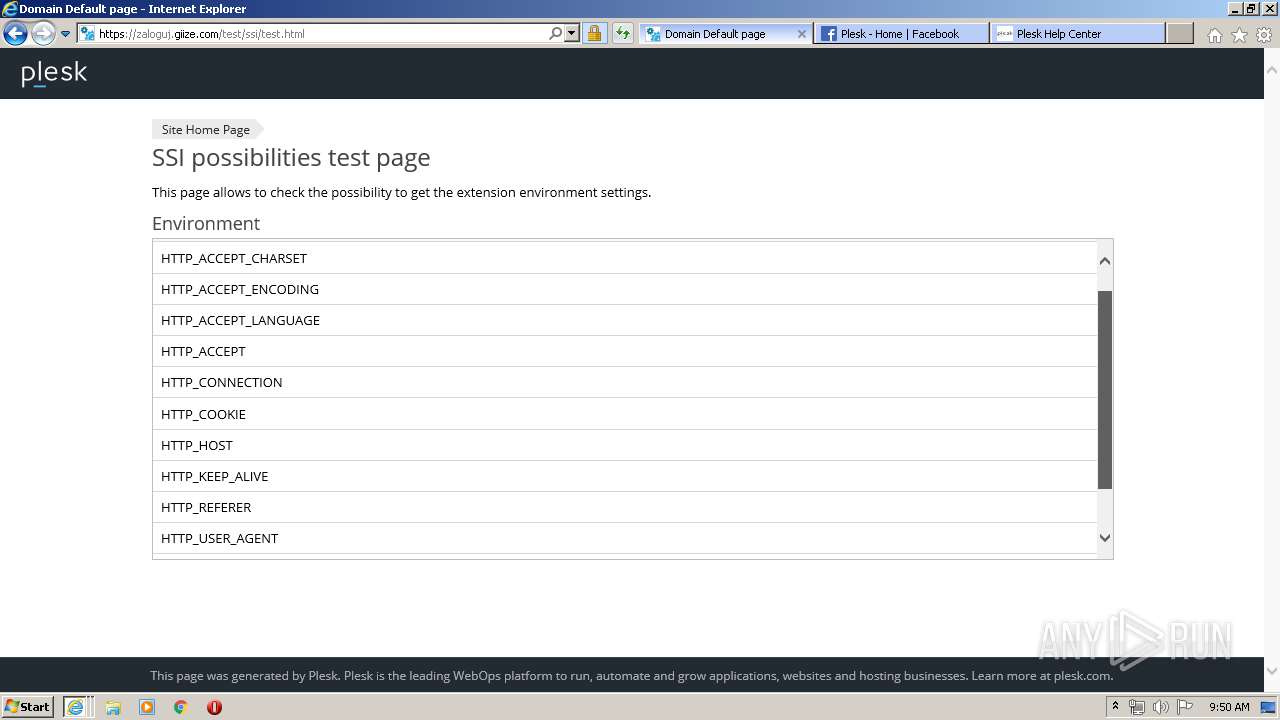Close the Domain Default page tab
1280x720 pixels.
tap(801, 33)
